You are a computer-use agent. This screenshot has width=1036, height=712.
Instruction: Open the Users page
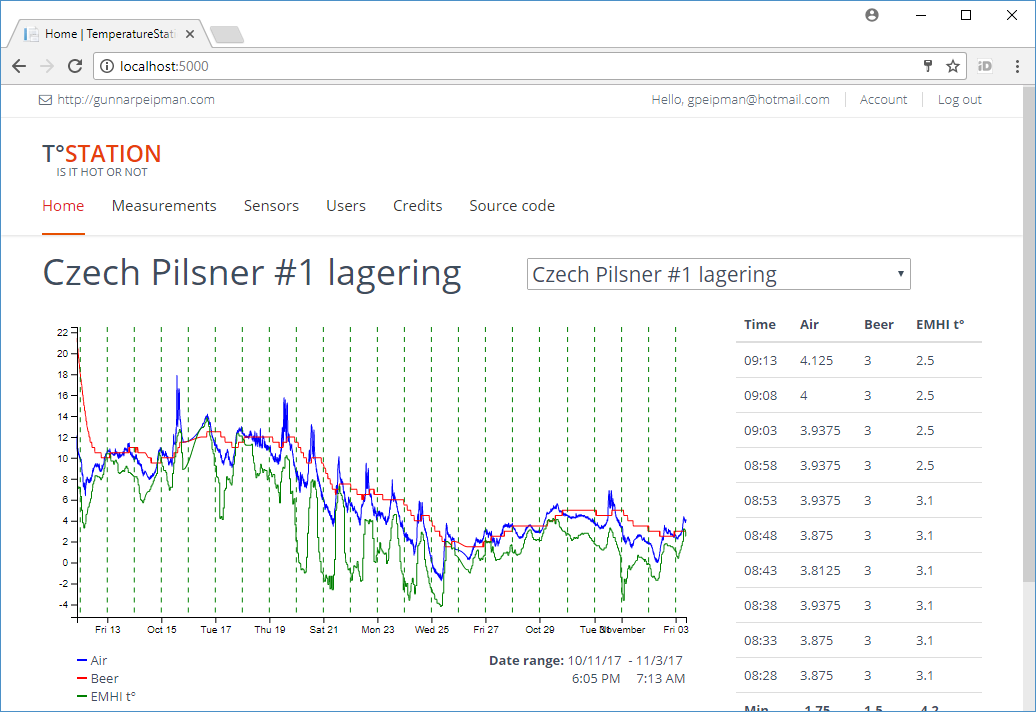[x=346, y=206]
